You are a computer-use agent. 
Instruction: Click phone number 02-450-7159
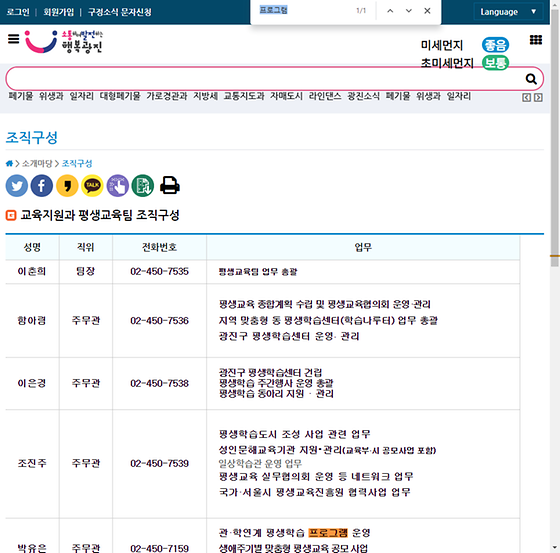pyautogui.click(x=159, y=548)
